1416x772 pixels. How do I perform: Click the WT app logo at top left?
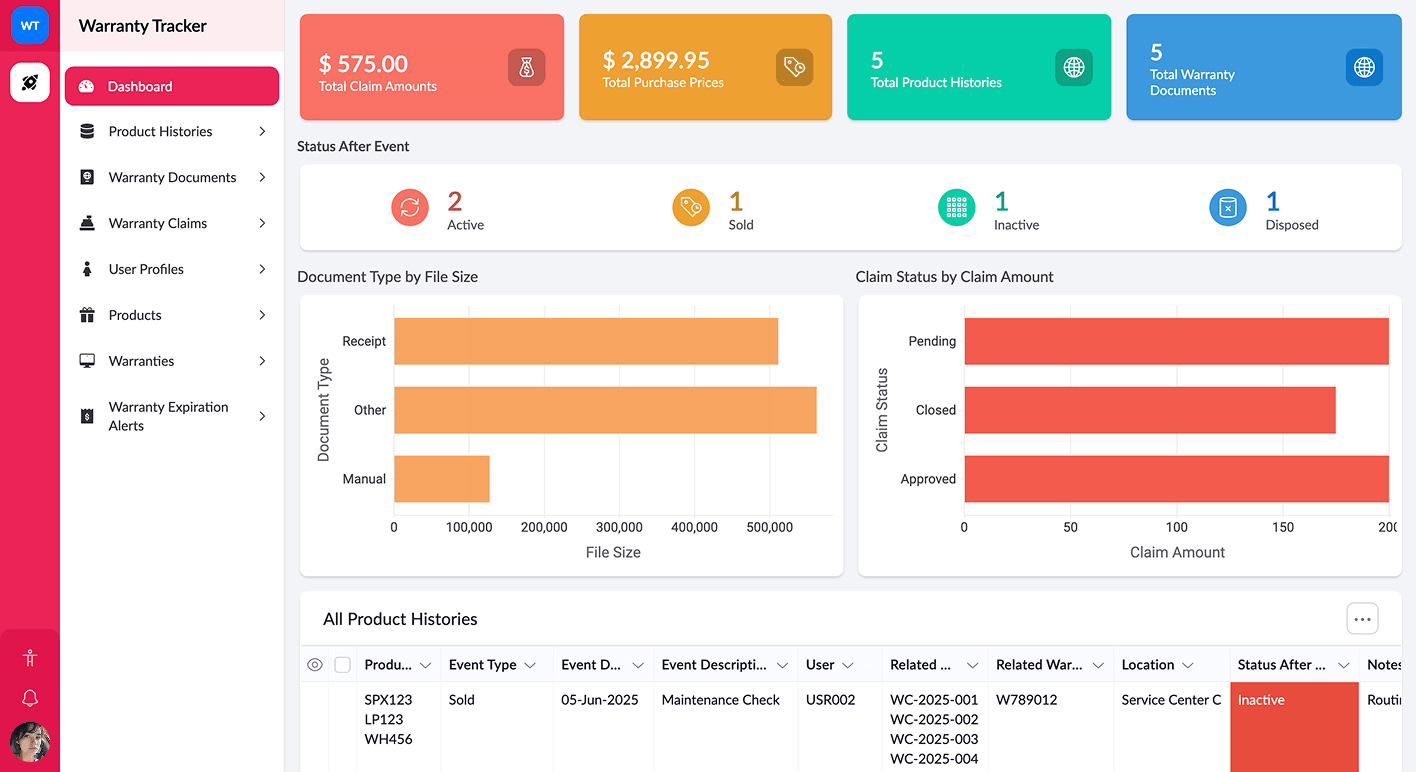30,25
